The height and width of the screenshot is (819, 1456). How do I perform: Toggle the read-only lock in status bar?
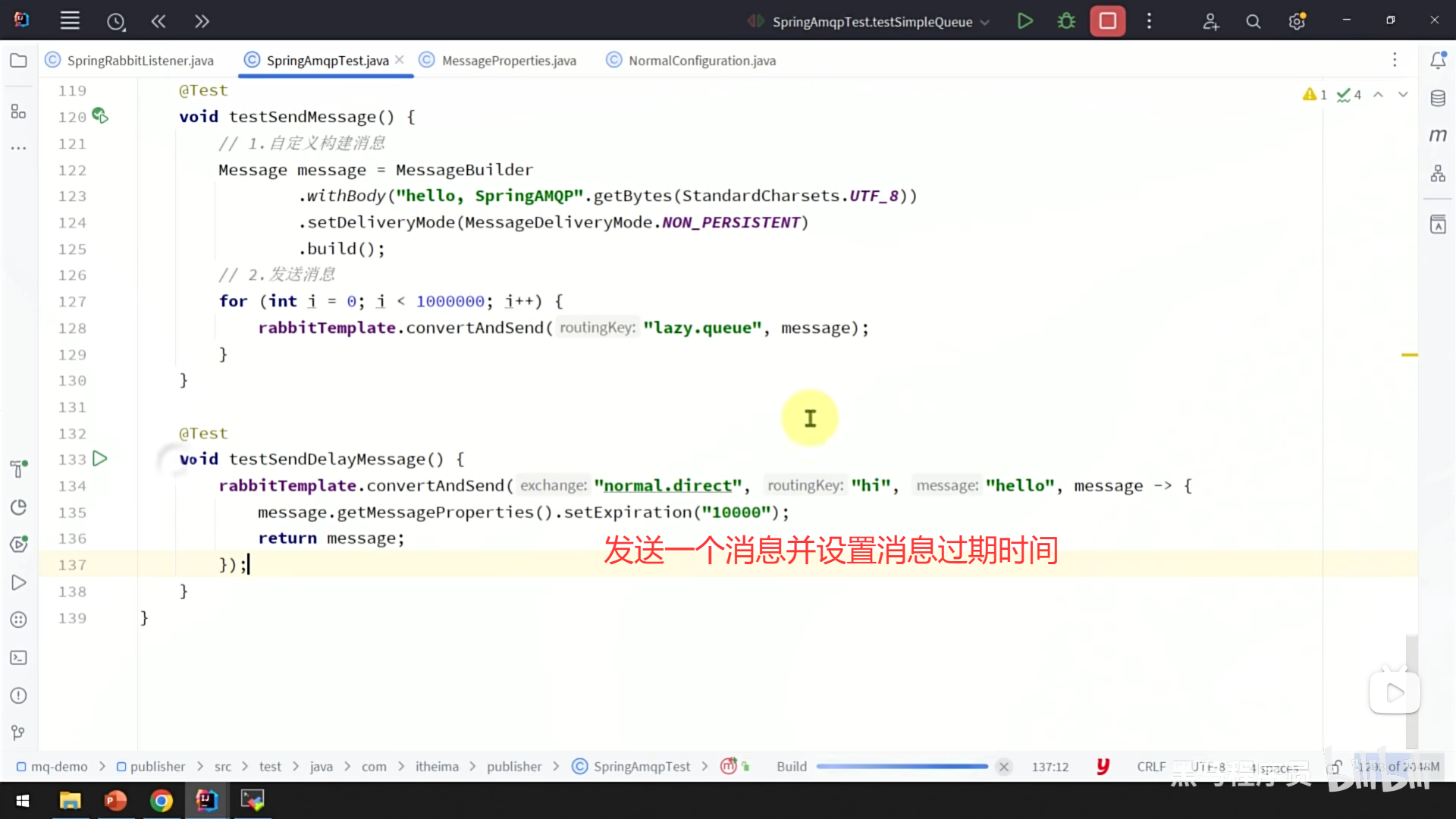coord(1335,767)
